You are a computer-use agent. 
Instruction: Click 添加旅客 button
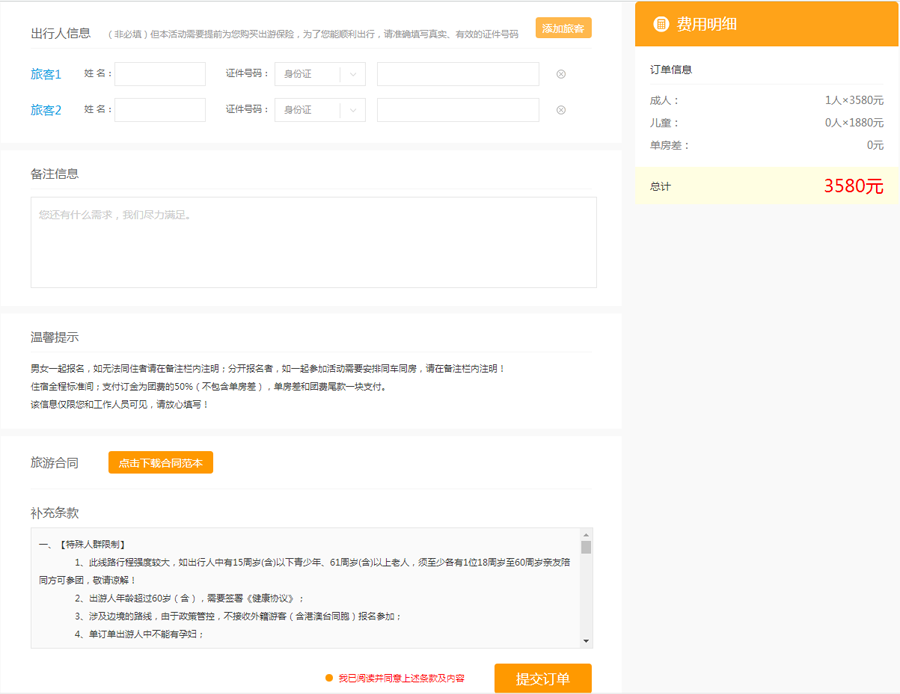tap(564, 28)
